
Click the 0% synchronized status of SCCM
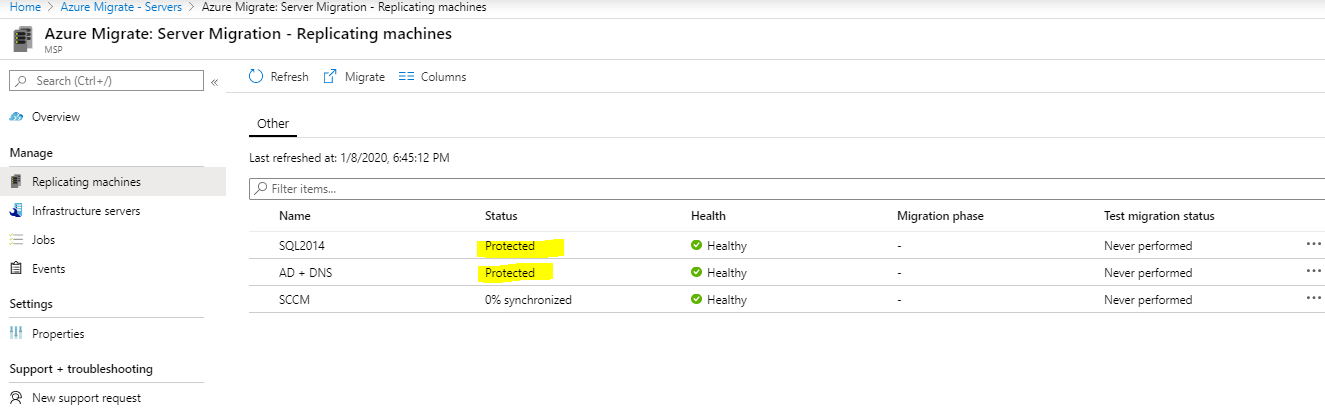click(528, 300)
